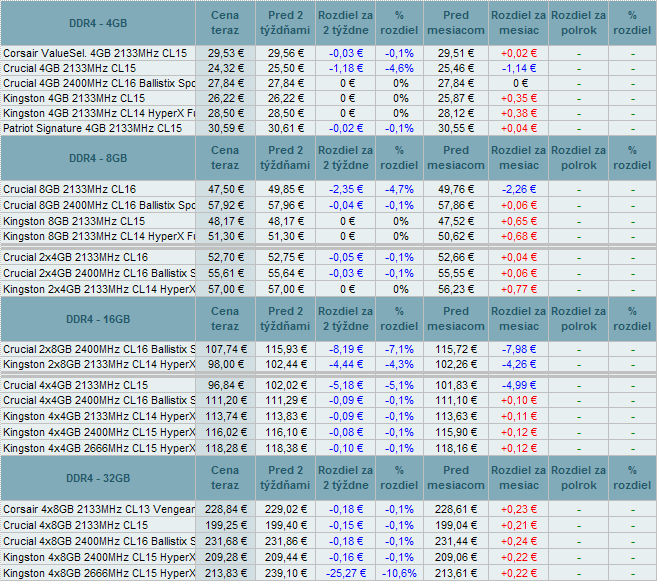
Task: Click current price 96,84 € cell
Action: 226,385
